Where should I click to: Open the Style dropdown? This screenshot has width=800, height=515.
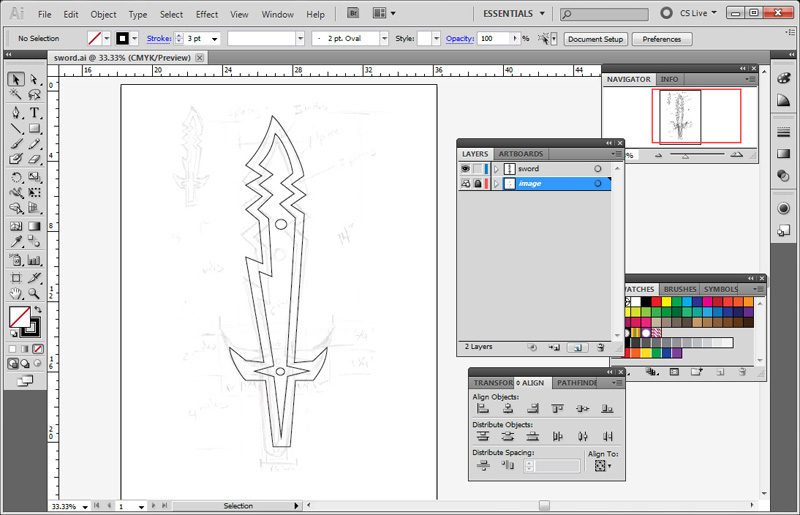pos(436,39)
